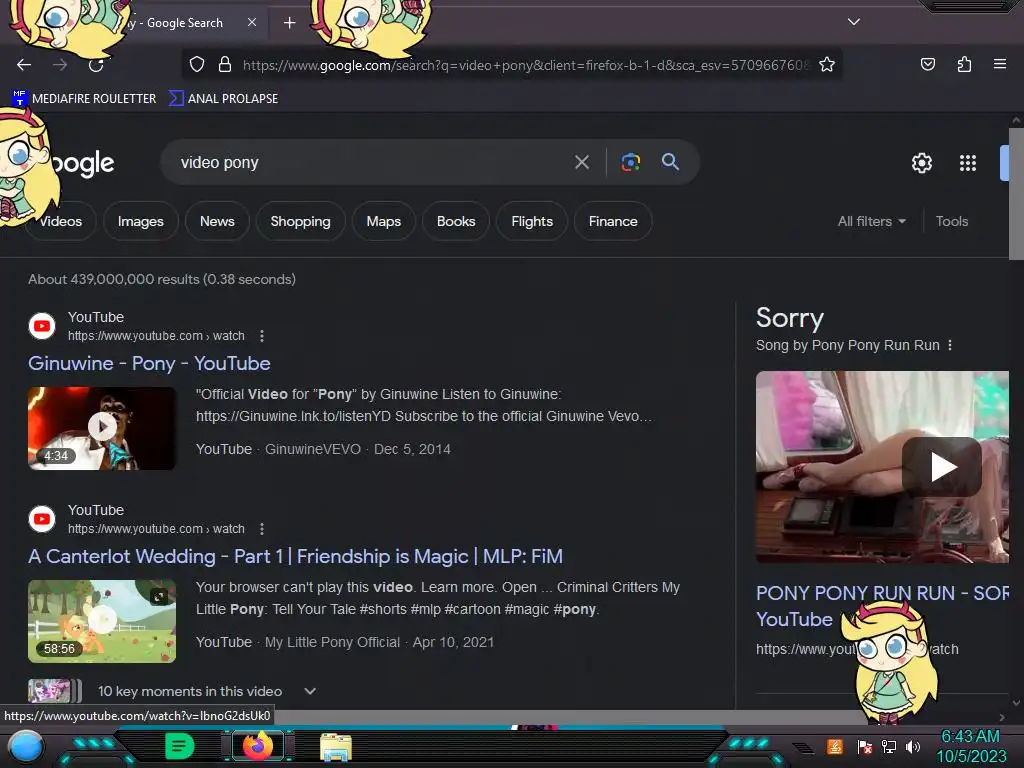
Task: Open the volume speaker tray icon
Action: tap(913, 746)
